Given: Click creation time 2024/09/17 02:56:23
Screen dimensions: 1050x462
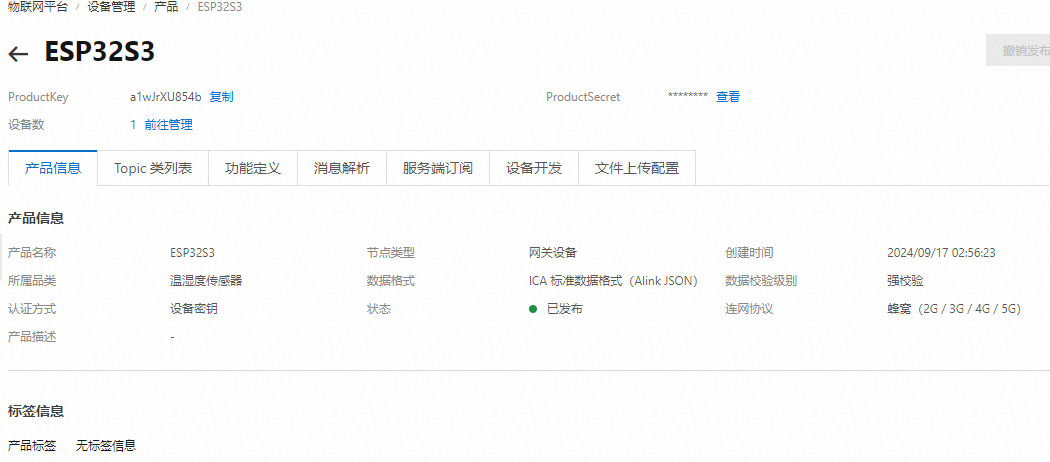Looking at the screenshot, I should pyautogui.click(x=942, y=253).
